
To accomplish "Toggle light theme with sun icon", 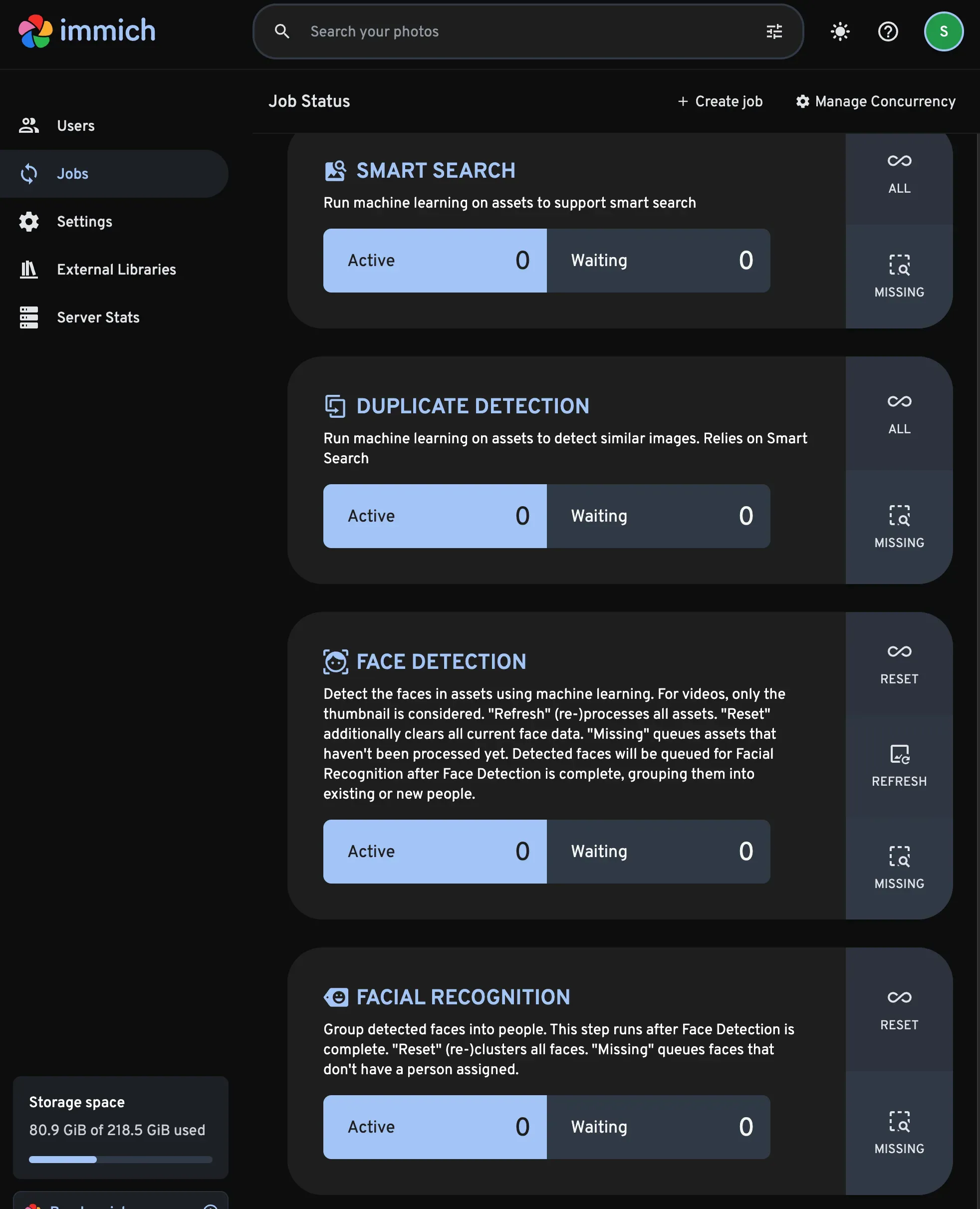I will click(840, 31).
